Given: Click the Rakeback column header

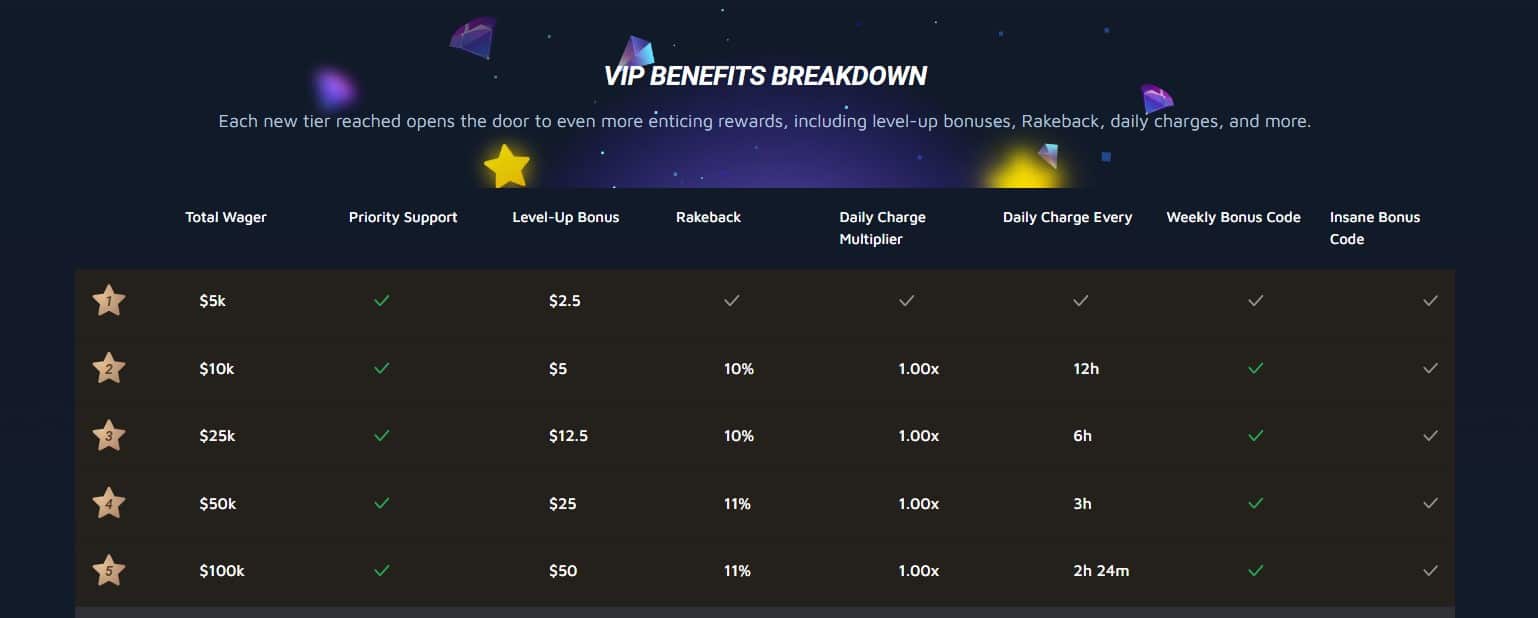Looking at the screenshot, I should [708, 217].
